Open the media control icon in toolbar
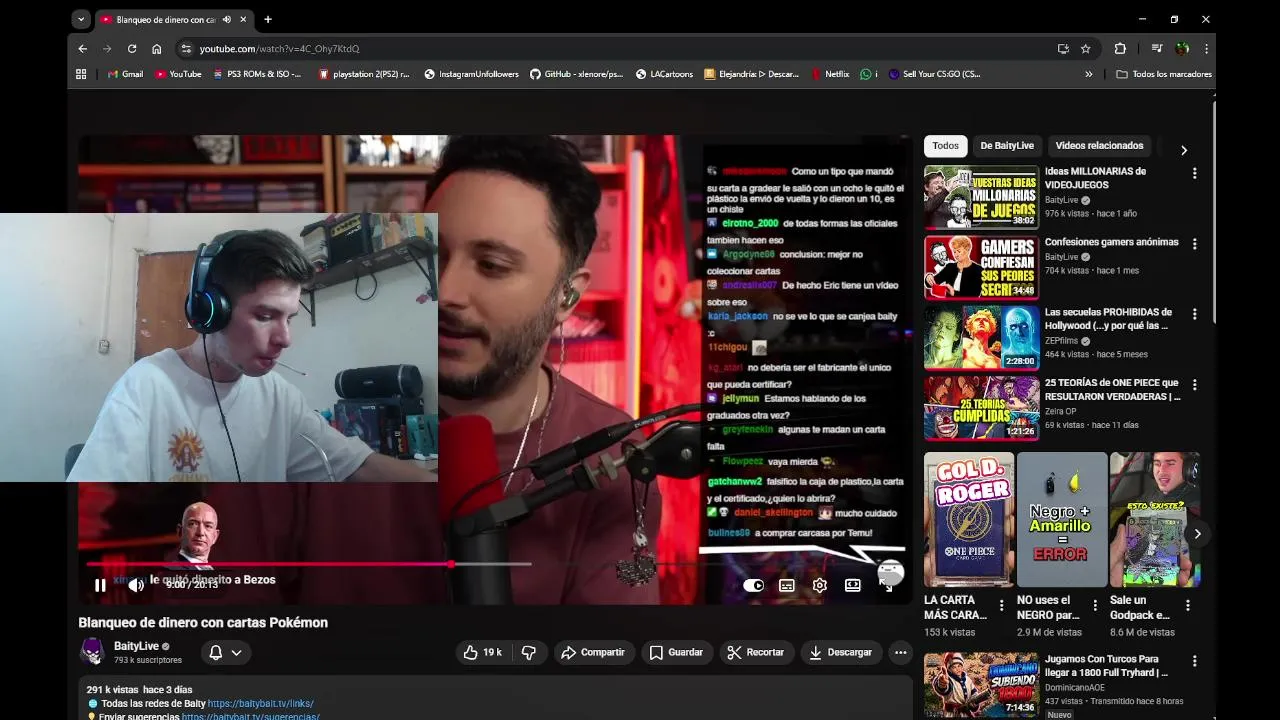The height and width of the screenshot is (720, 1280). click(x=1157, y=48)
